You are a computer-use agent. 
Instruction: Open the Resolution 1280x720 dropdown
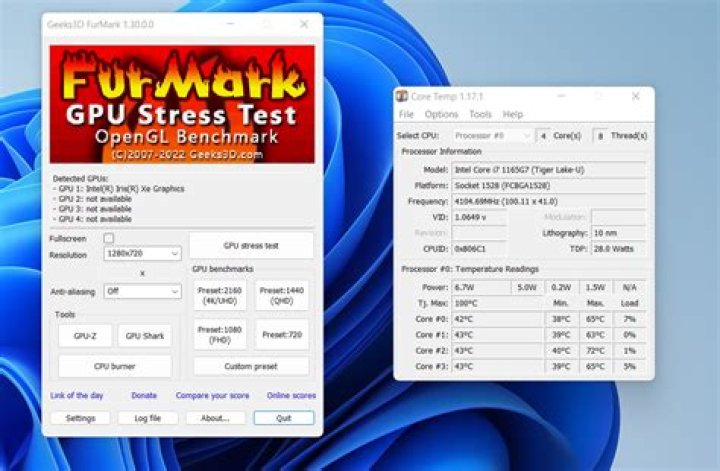tap(142, 253)
